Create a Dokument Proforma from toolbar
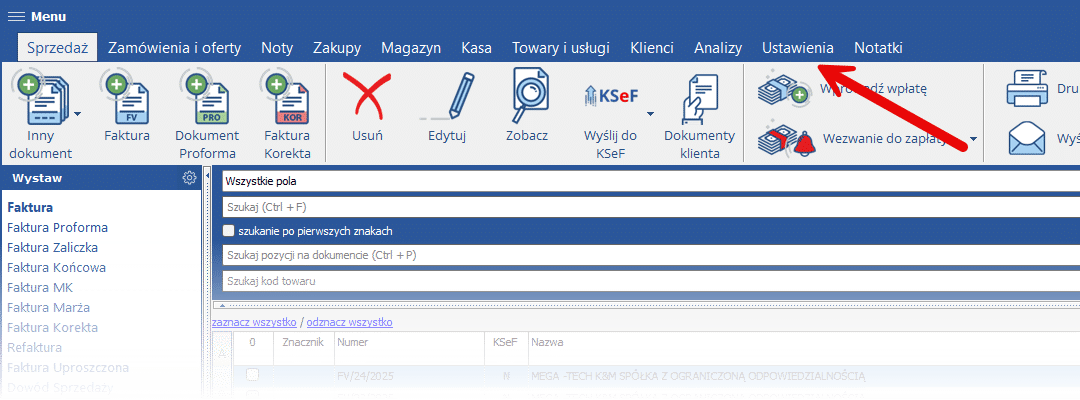Viewport: 1080px width, 400px height. coord(206,99)
